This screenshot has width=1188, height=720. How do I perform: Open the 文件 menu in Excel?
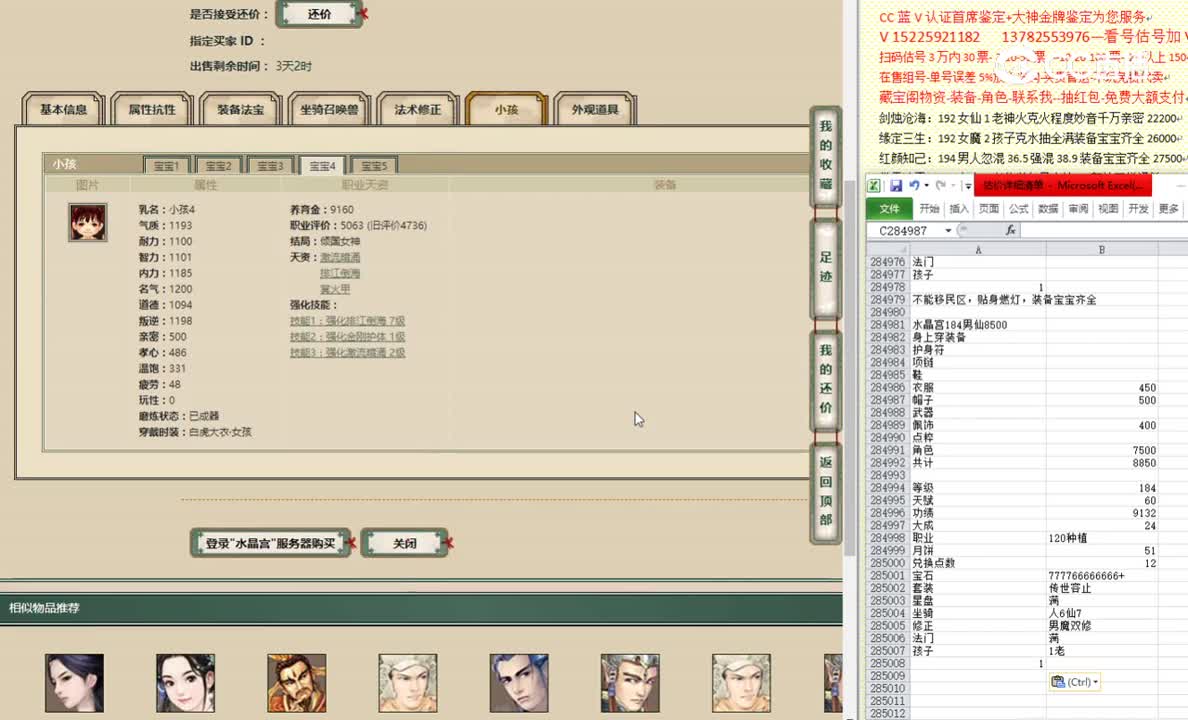889,209
